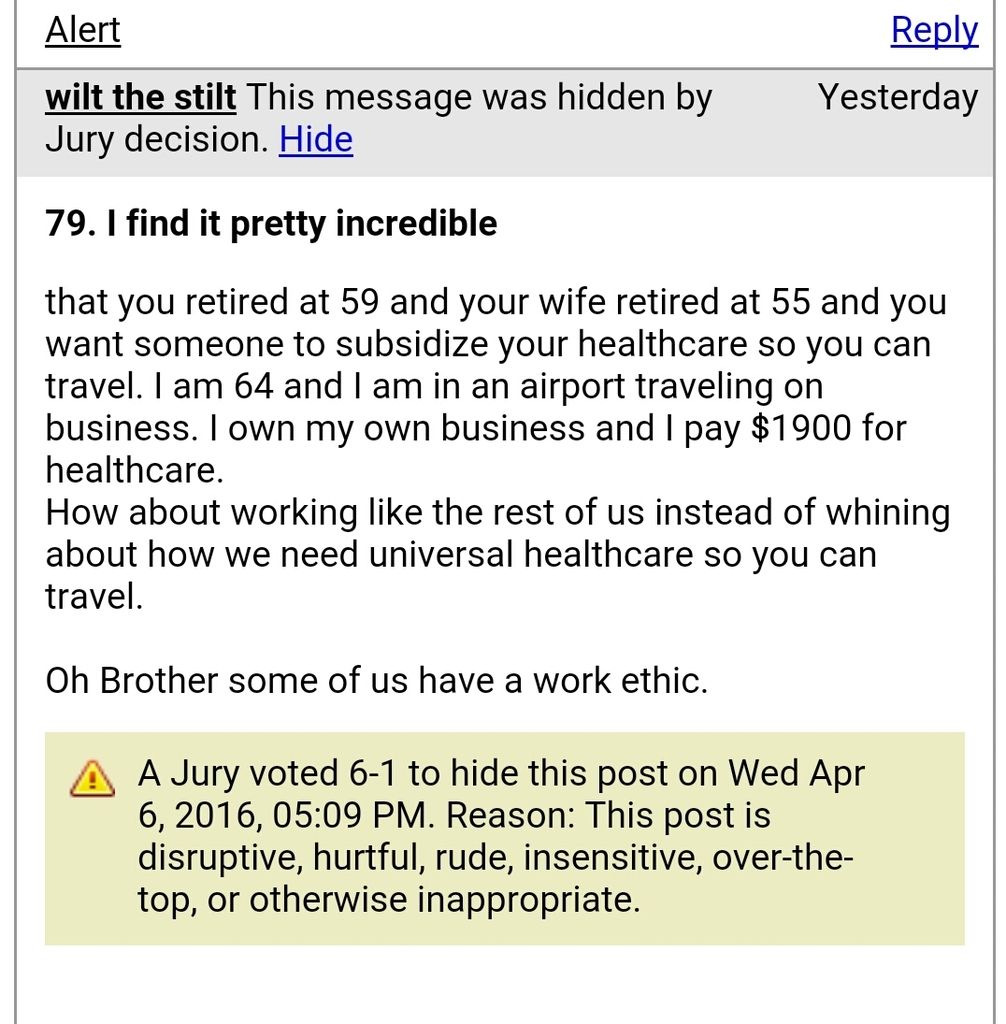Image resolution: width=1006 pixels, height=1024 pixels.
Task: Click the yellow warning triangle icon
Action: [x=92, y=778]
